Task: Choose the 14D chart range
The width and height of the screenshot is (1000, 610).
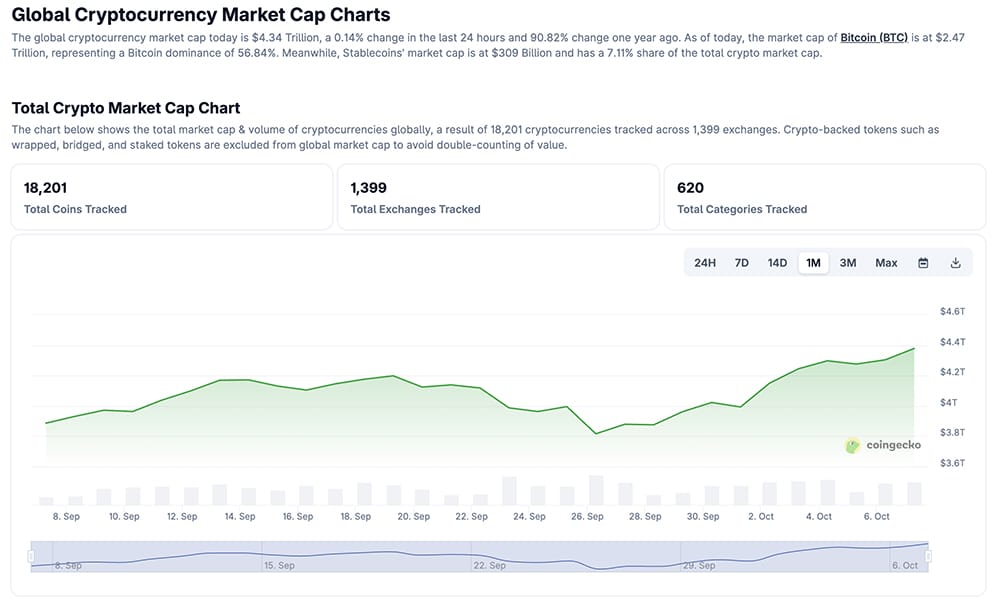Action: 777,263
